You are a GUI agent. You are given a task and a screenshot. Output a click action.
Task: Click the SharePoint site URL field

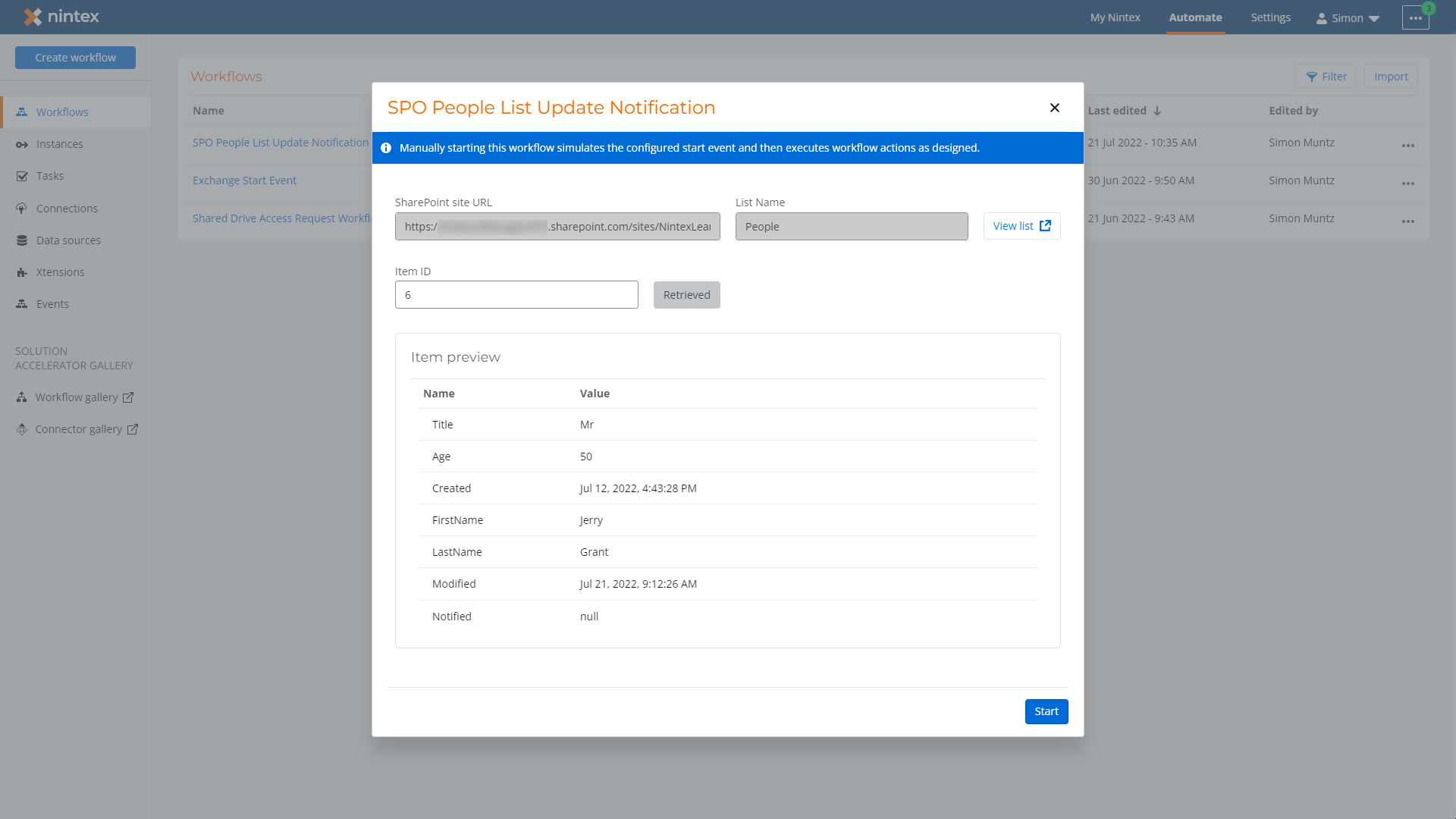point(557,227)
